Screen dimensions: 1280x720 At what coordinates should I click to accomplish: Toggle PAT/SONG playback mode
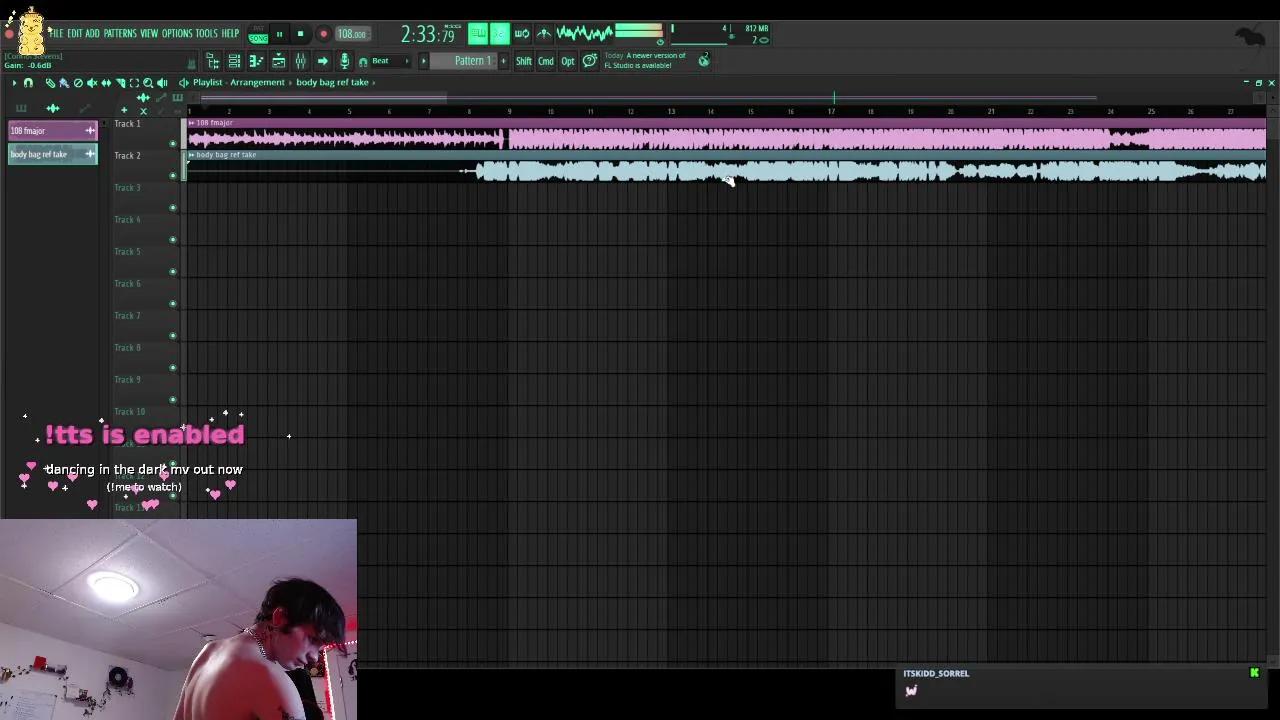pos(258,34)
